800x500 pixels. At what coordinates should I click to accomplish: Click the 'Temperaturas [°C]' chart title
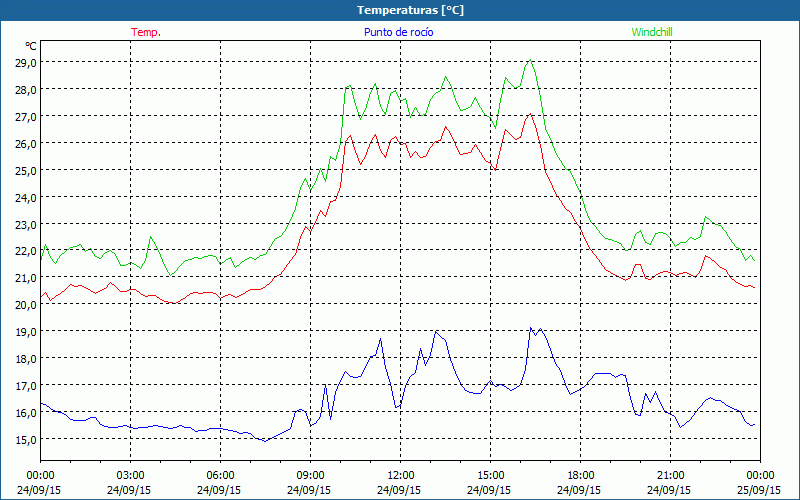[410, 10]
